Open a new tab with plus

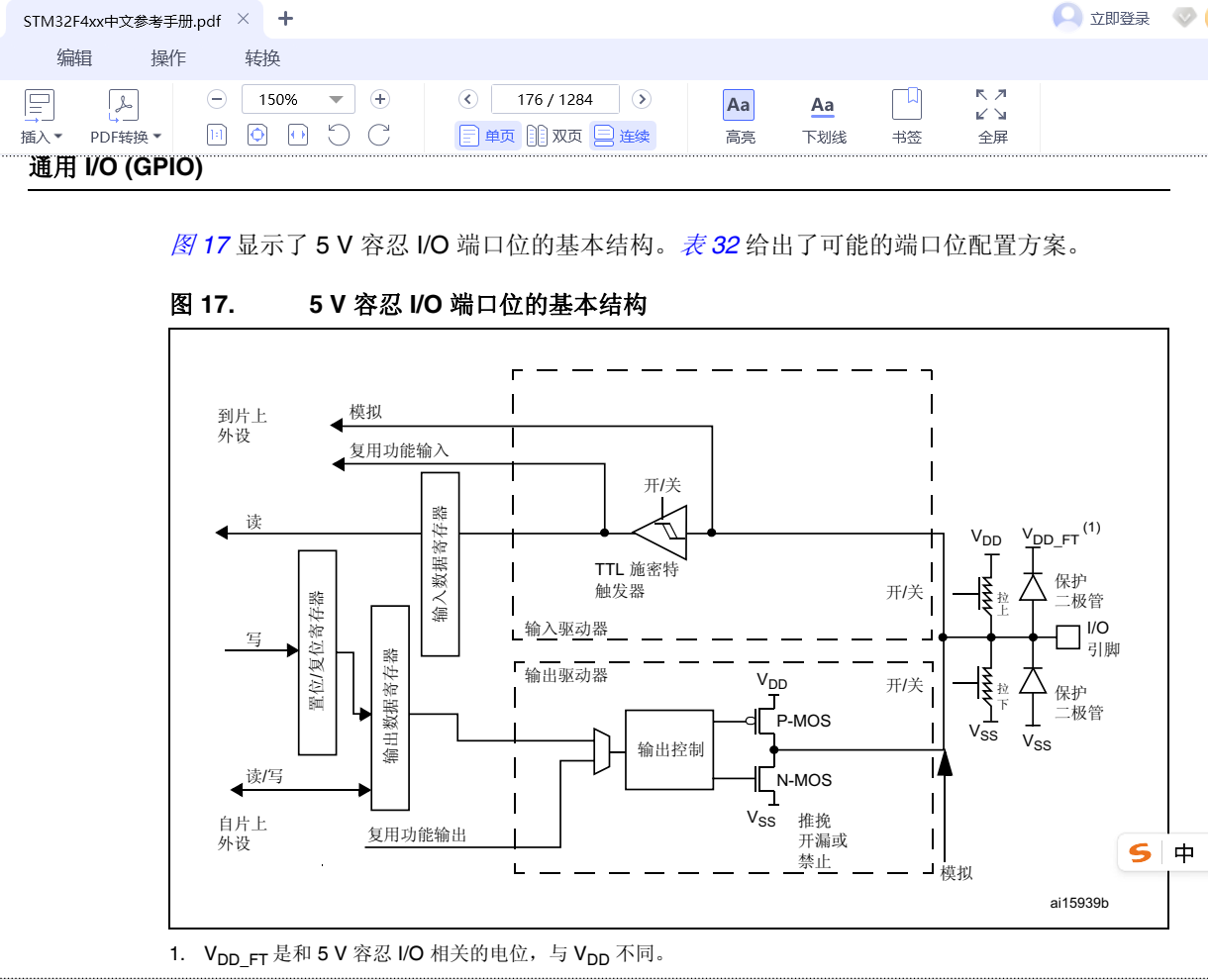point(285,18)
